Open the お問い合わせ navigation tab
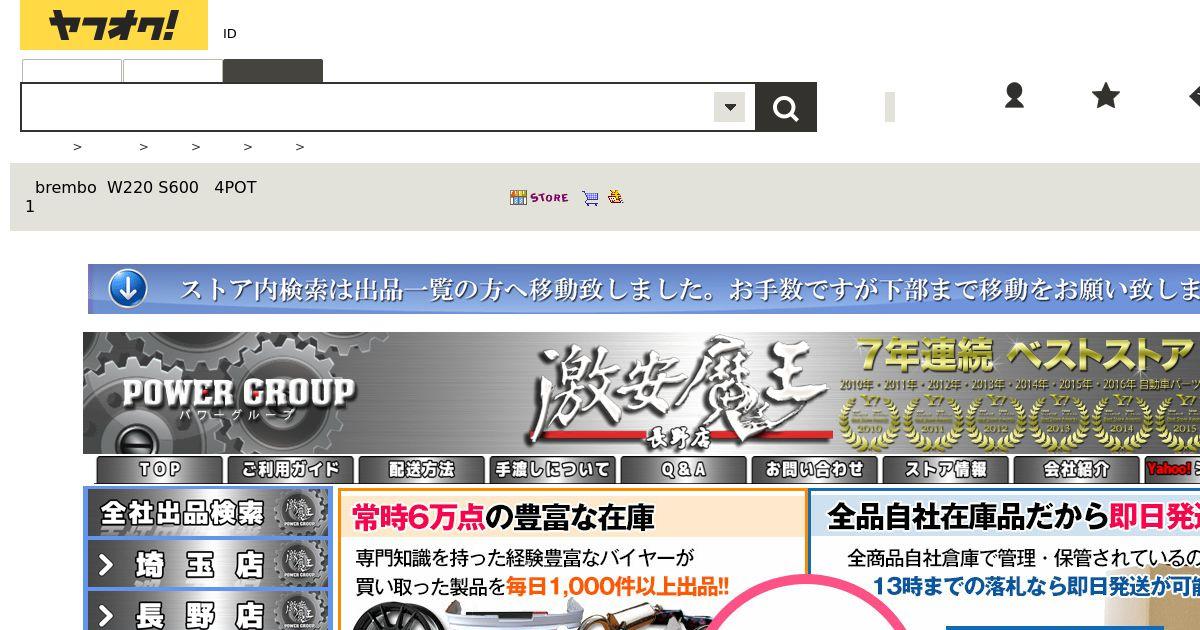1200x630 pixels. [815, 469]
